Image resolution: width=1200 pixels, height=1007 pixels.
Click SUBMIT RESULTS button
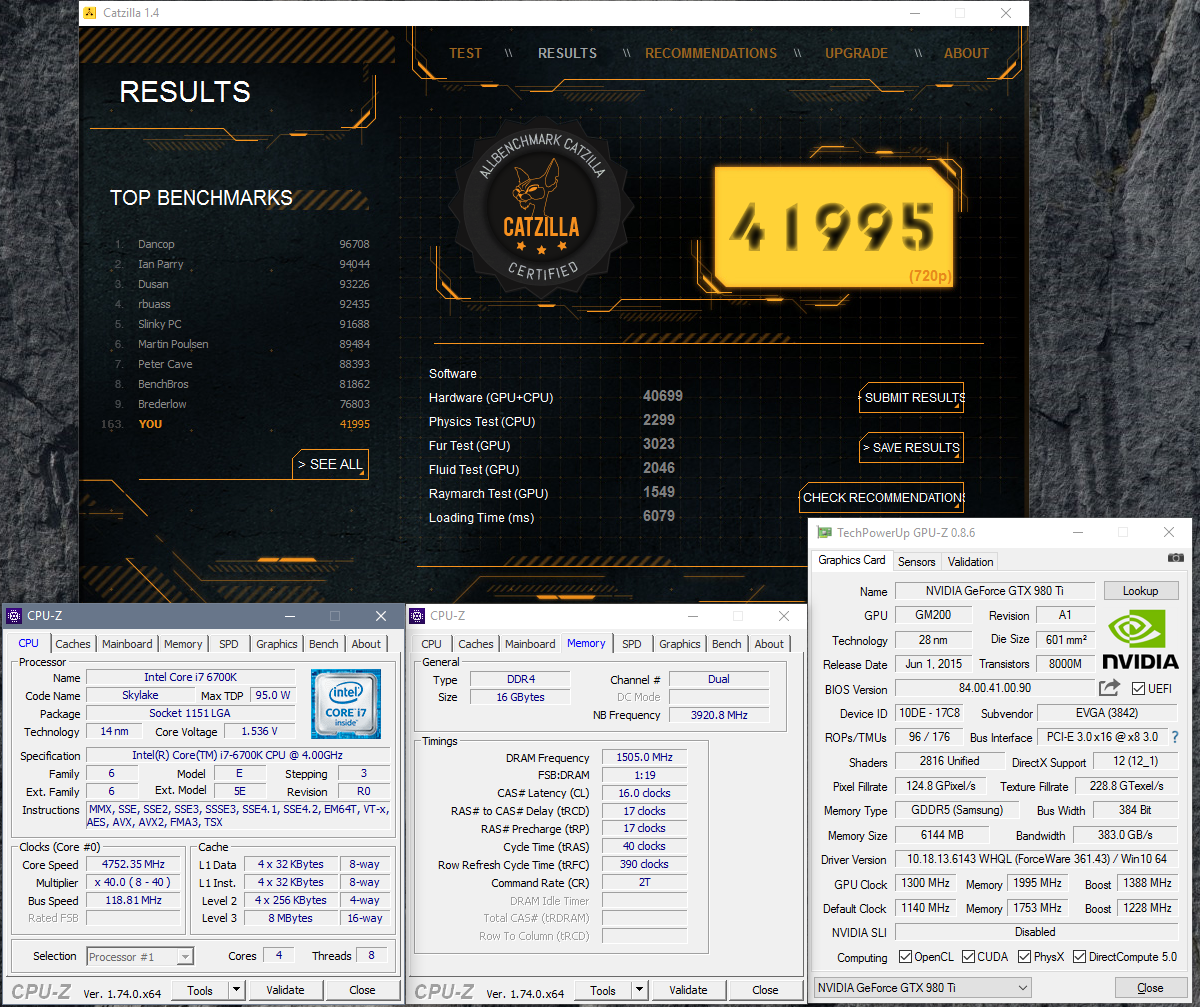pyautogui.click(x=911, y=397)
